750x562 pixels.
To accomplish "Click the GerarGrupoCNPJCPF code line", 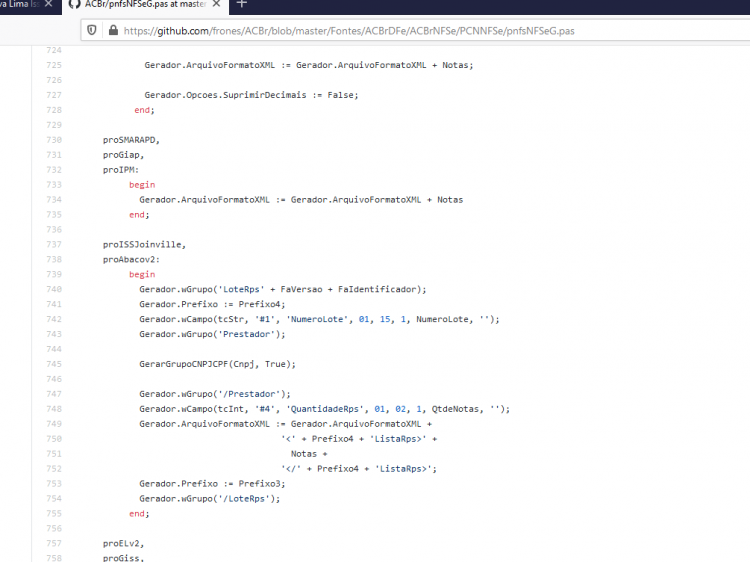I will point(217,364).
